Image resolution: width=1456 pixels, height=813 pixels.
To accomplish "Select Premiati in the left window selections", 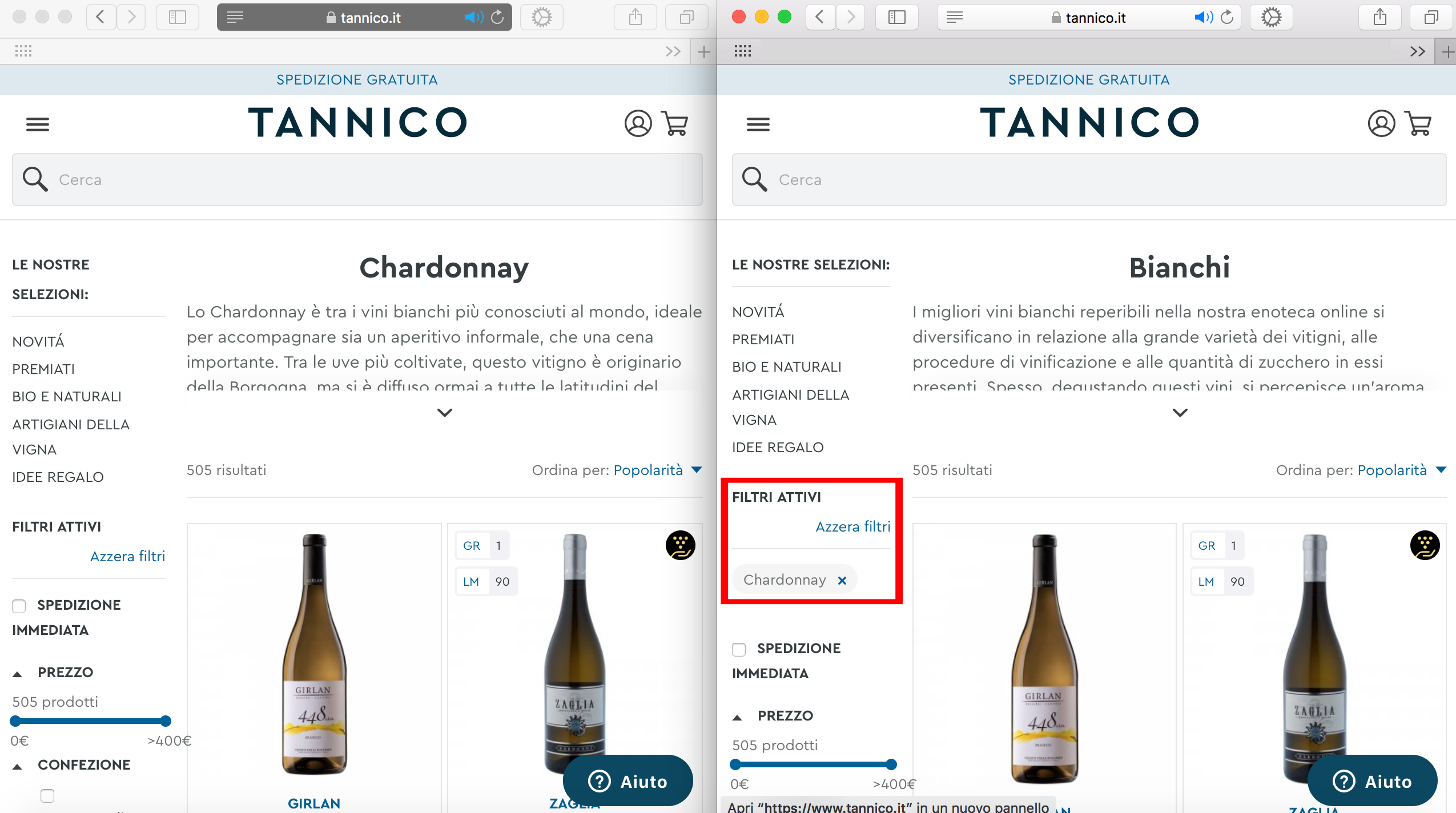I will (x=43, y=369).
